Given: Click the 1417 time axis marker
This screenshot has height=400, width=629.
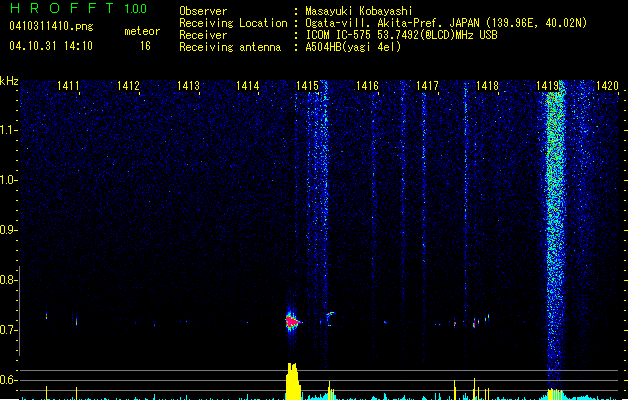Looking at the screenshot, I should [427, 85].
